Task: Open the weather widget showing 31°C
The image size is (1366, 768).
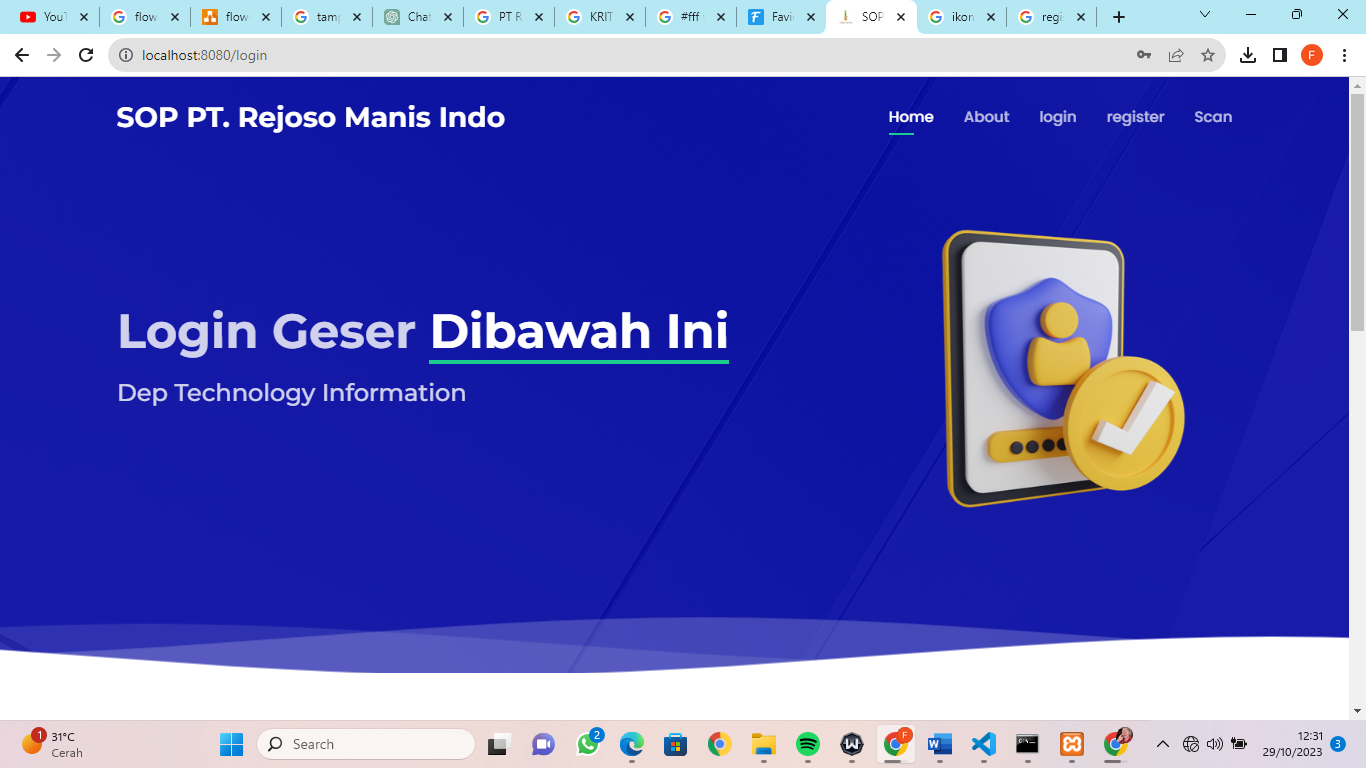Action: [x=52, y=744]
